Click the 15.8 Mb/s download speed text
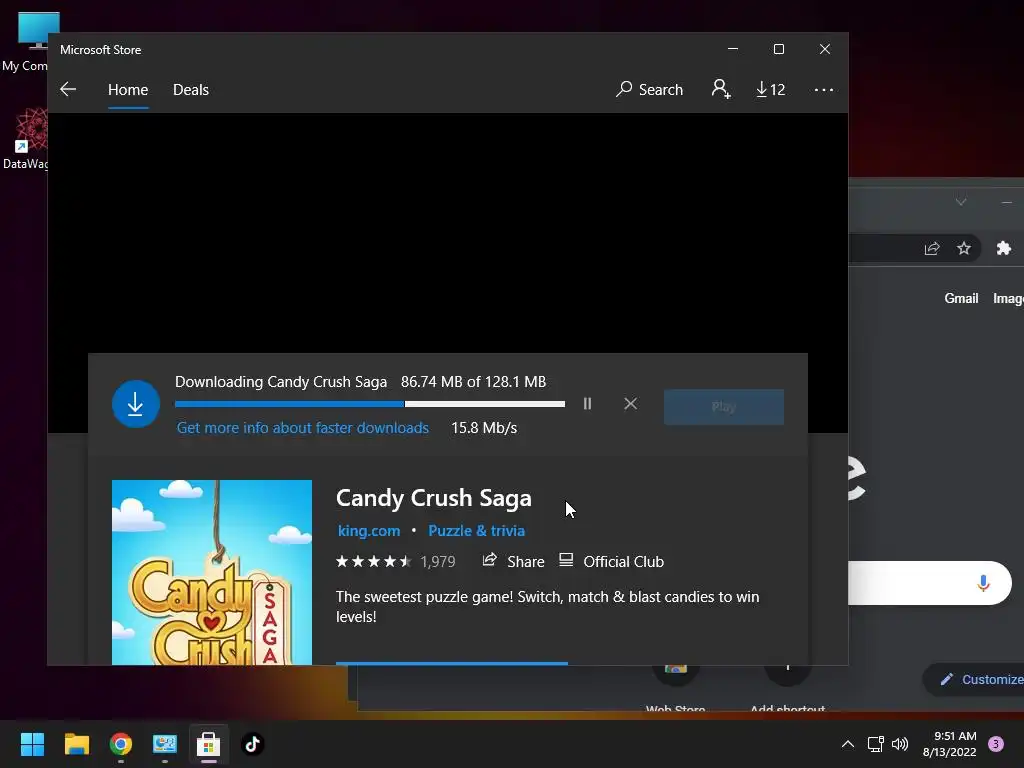This screenshot has width=1024, height=768. point(484,428)
